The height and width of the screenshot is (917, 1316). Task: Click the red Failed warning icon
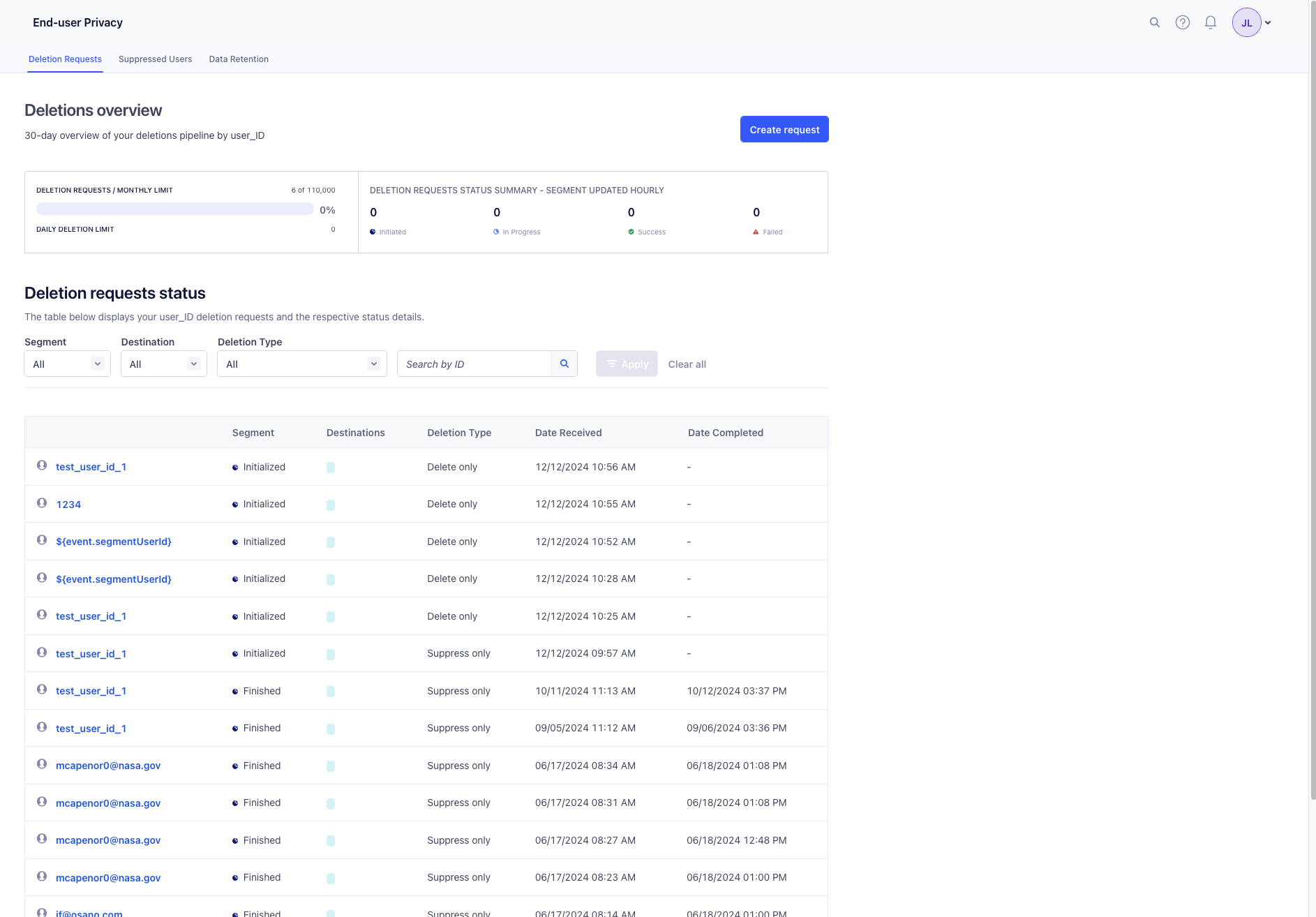point(756,232)
